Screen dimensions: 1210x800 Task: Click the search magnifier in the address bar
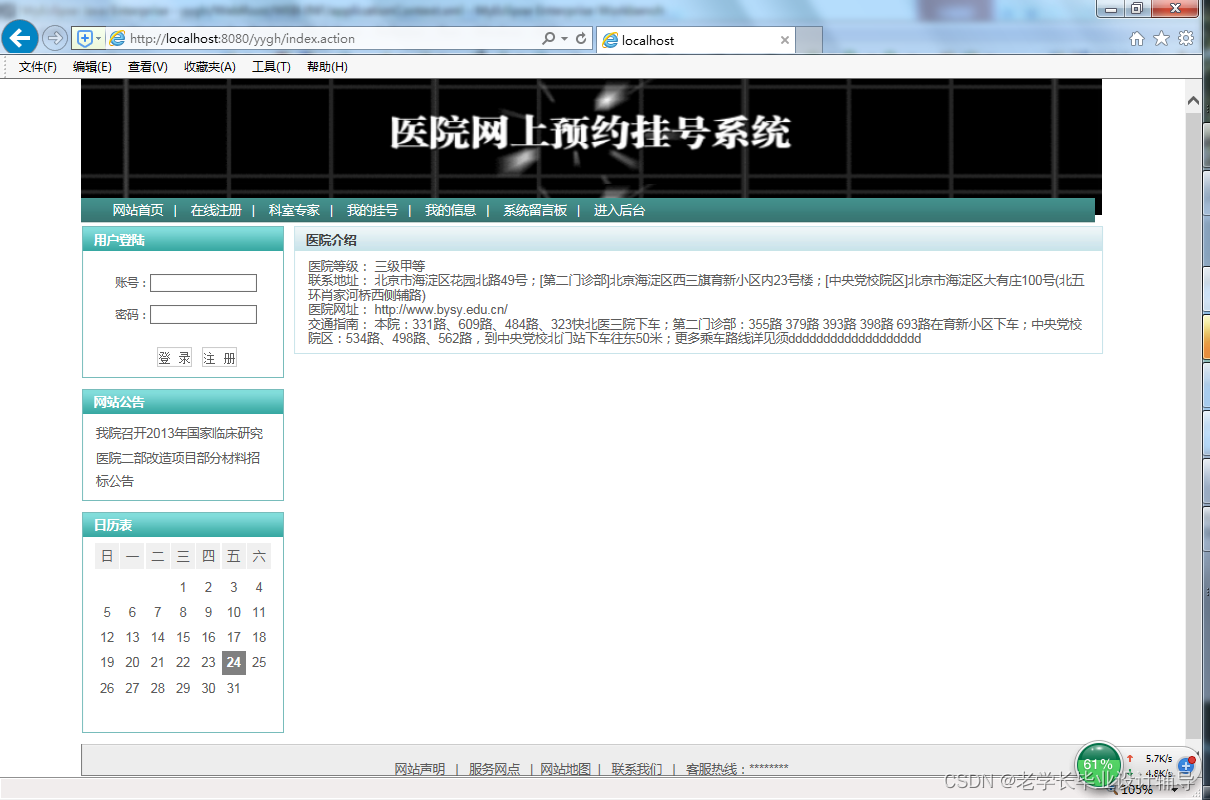[548, 40]
